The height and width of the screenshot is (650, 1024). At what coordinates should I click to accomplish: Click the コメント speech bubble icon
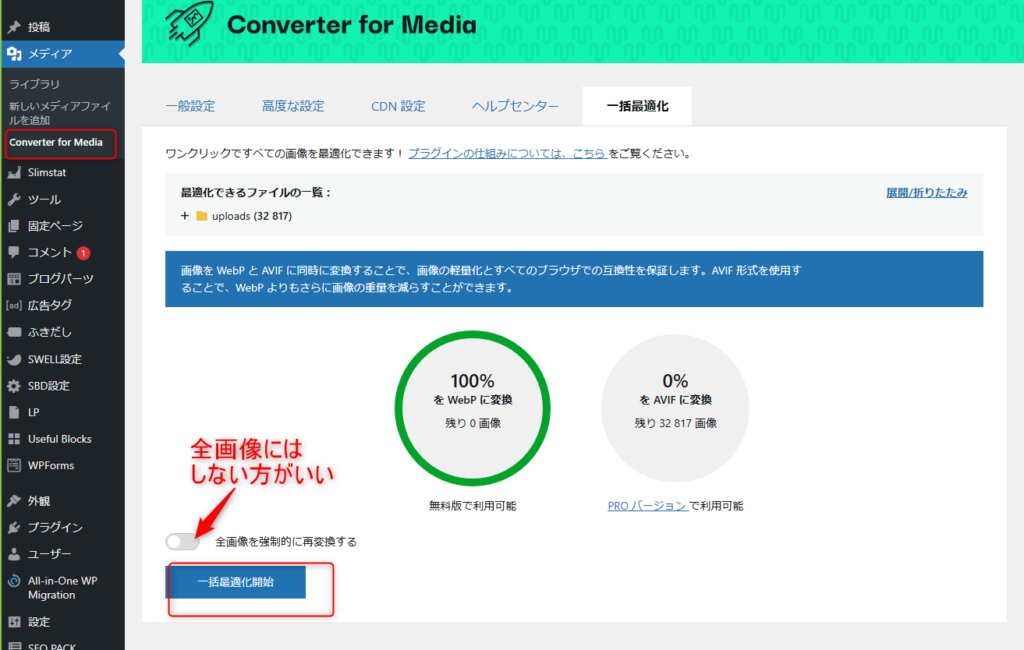click(x=14, y=252)
